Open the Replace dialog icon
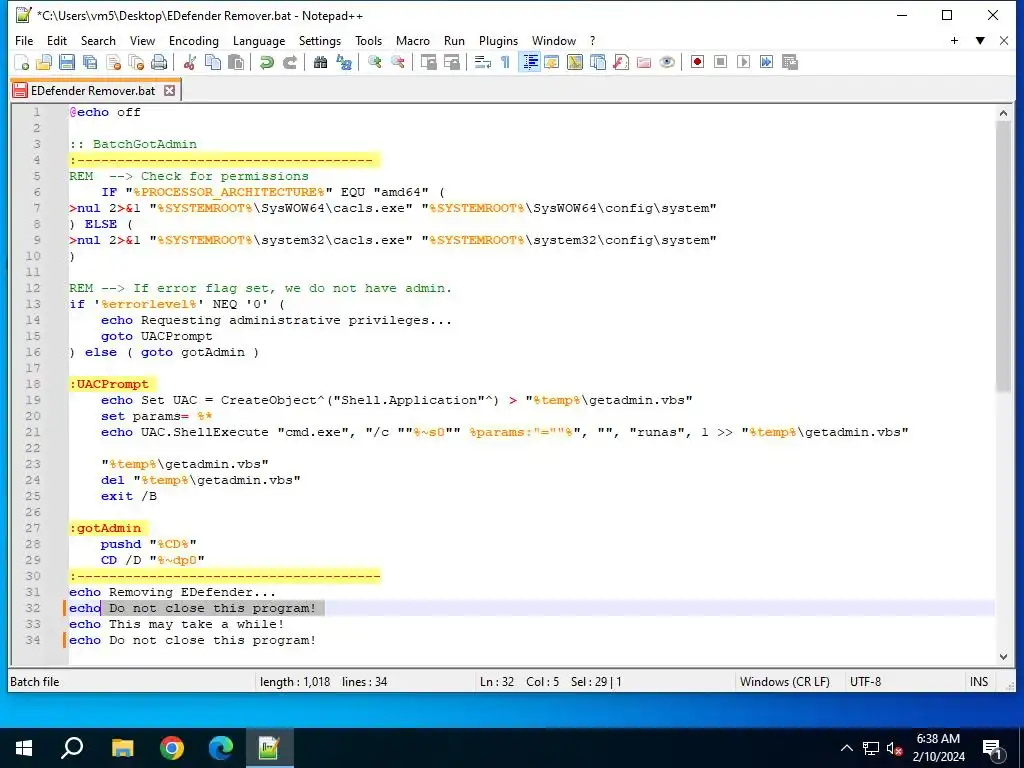 tap(344, 62)
